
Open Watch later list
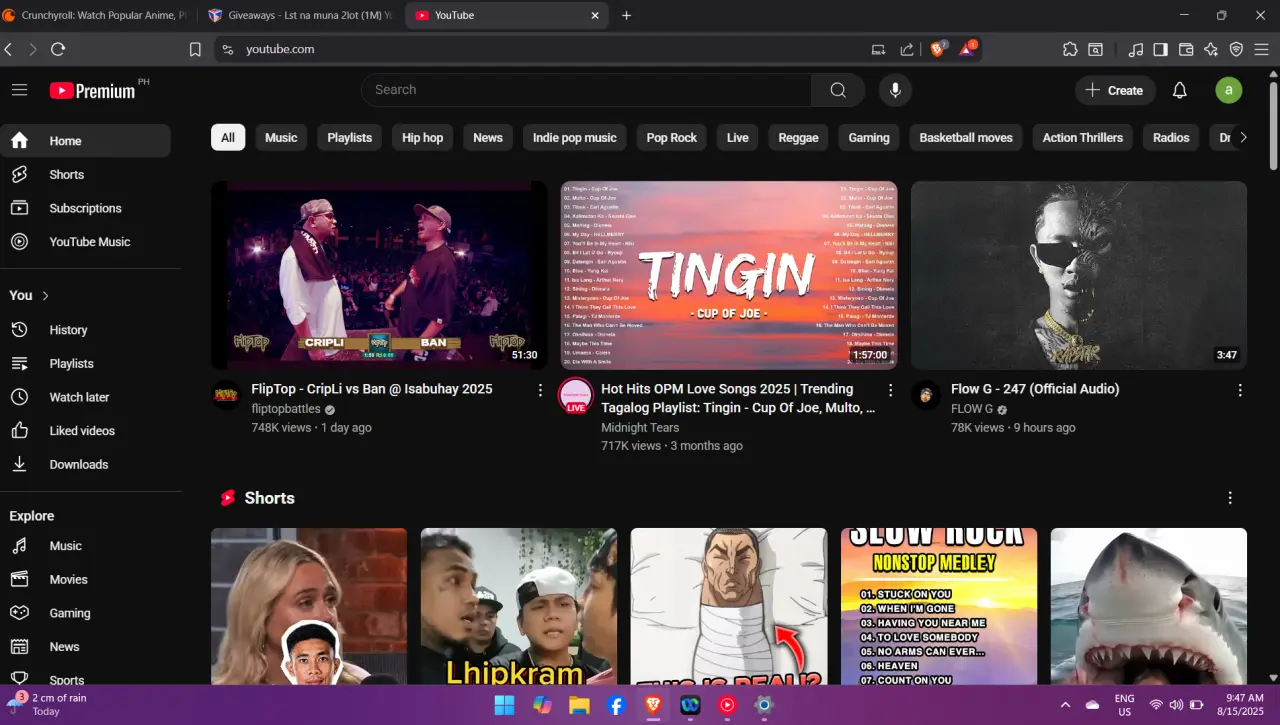point(86,397)
